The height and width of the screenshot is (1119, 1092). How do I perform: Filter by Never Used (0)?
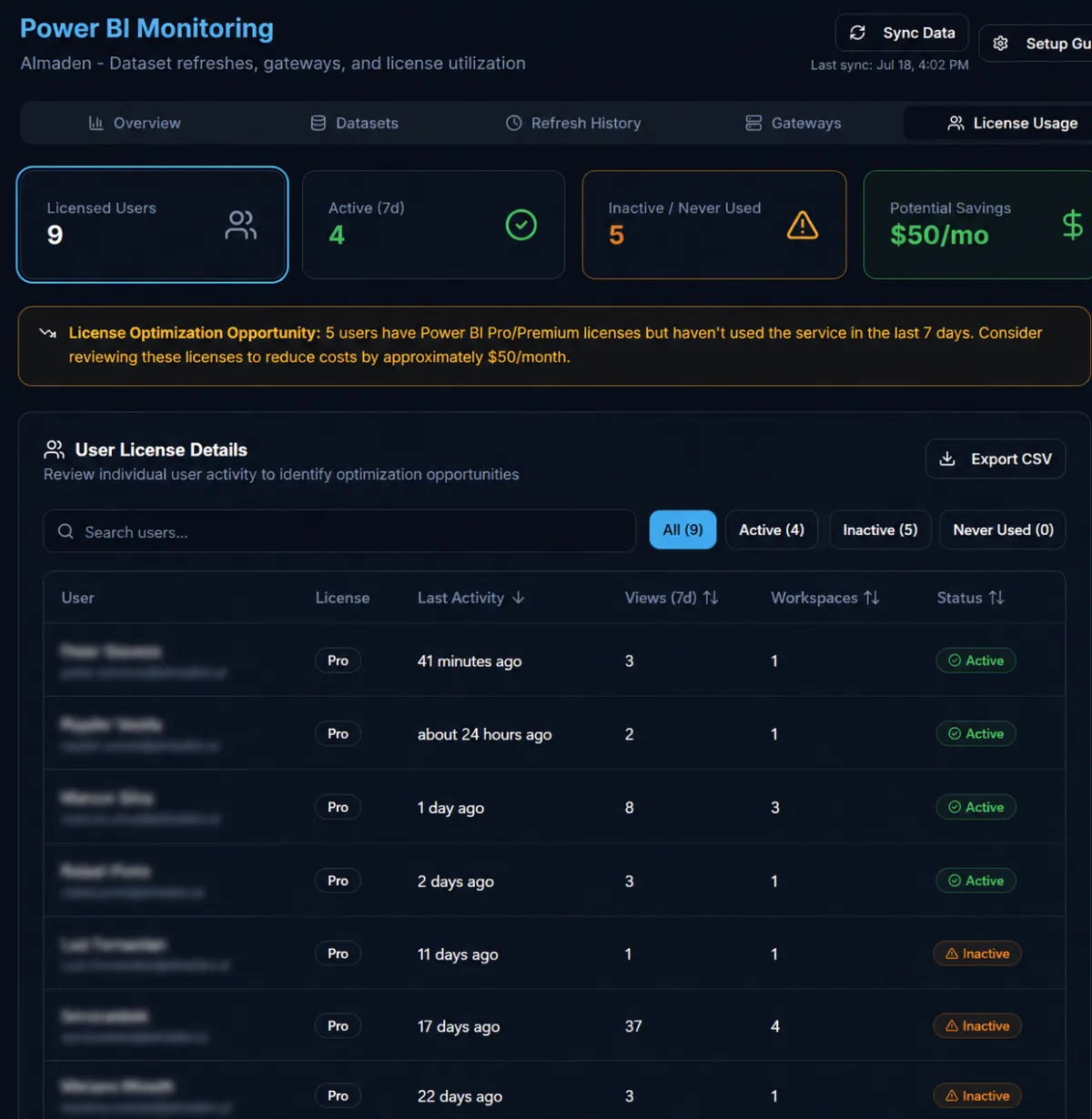(x=1003, y=529)
